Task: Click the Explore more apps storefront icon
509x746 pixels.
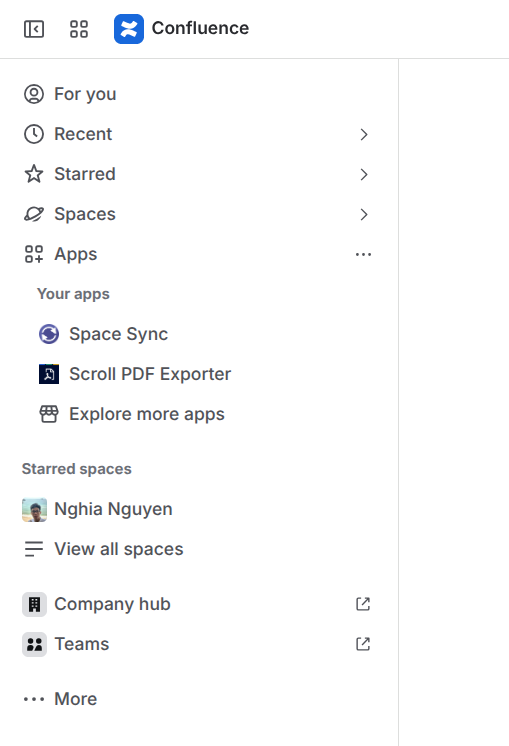Action: point(49,414)
